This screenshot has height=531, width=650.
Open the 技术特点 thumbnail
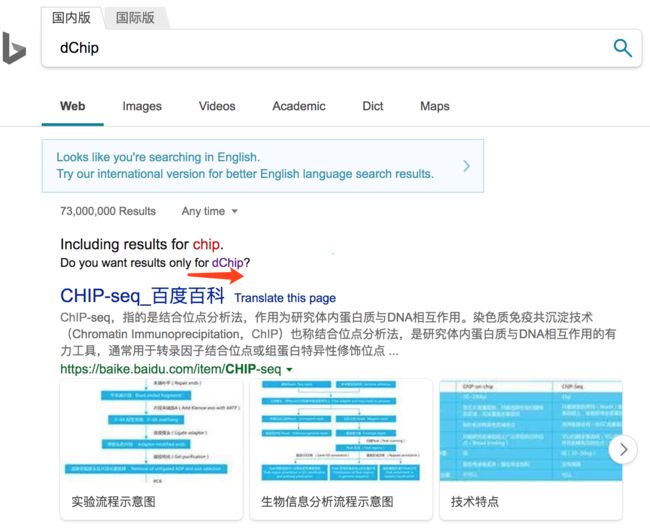pyautogui.click(x=531, y=449)
